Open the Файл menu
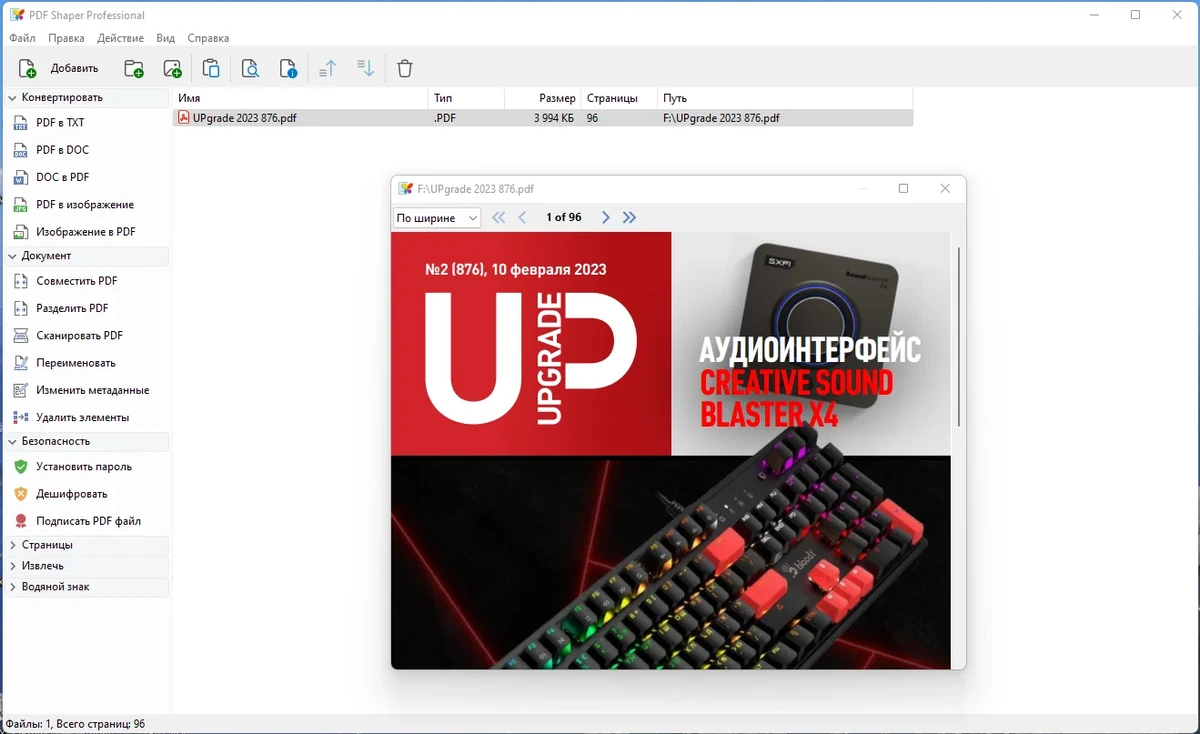The image size is (1200, 734). pyautogui.click(x=22, y=38)
